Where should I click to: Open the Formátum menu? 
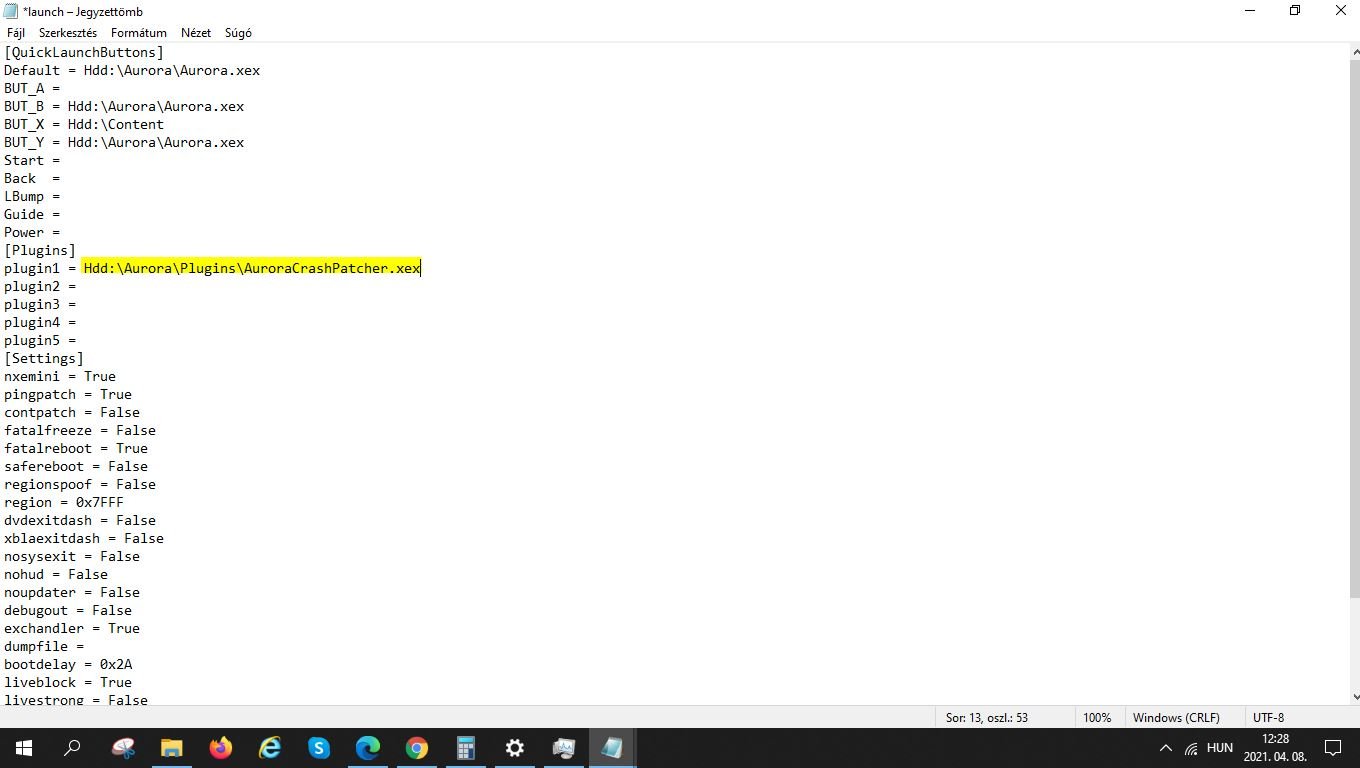139,32
